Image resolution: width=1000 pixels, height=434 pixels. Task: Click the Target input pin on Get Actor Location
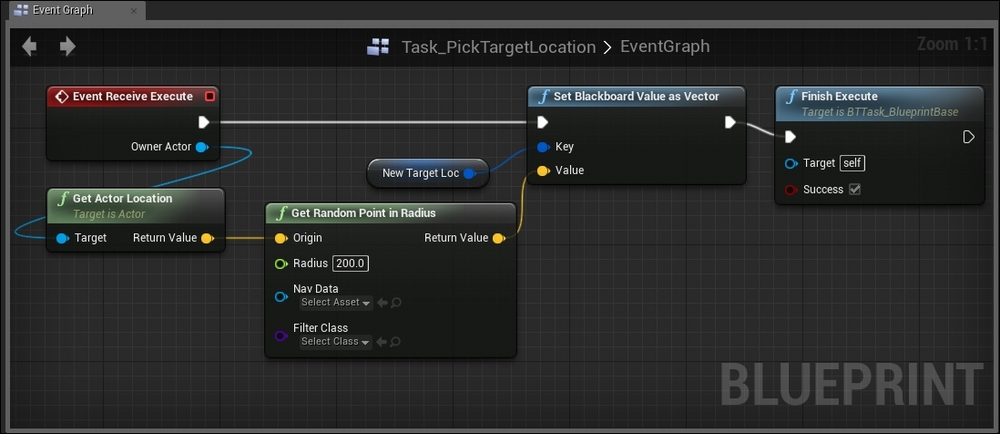click(x=62, y=238)
